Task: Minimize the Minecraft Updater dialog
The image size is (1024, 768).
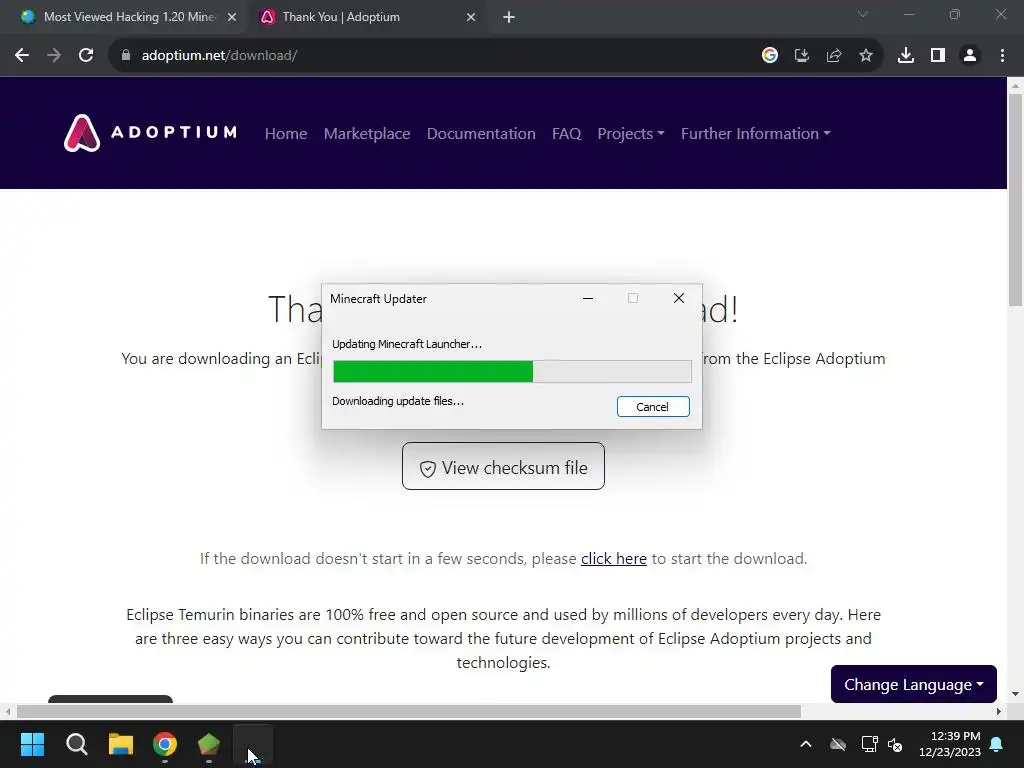Action: [588, 298]
